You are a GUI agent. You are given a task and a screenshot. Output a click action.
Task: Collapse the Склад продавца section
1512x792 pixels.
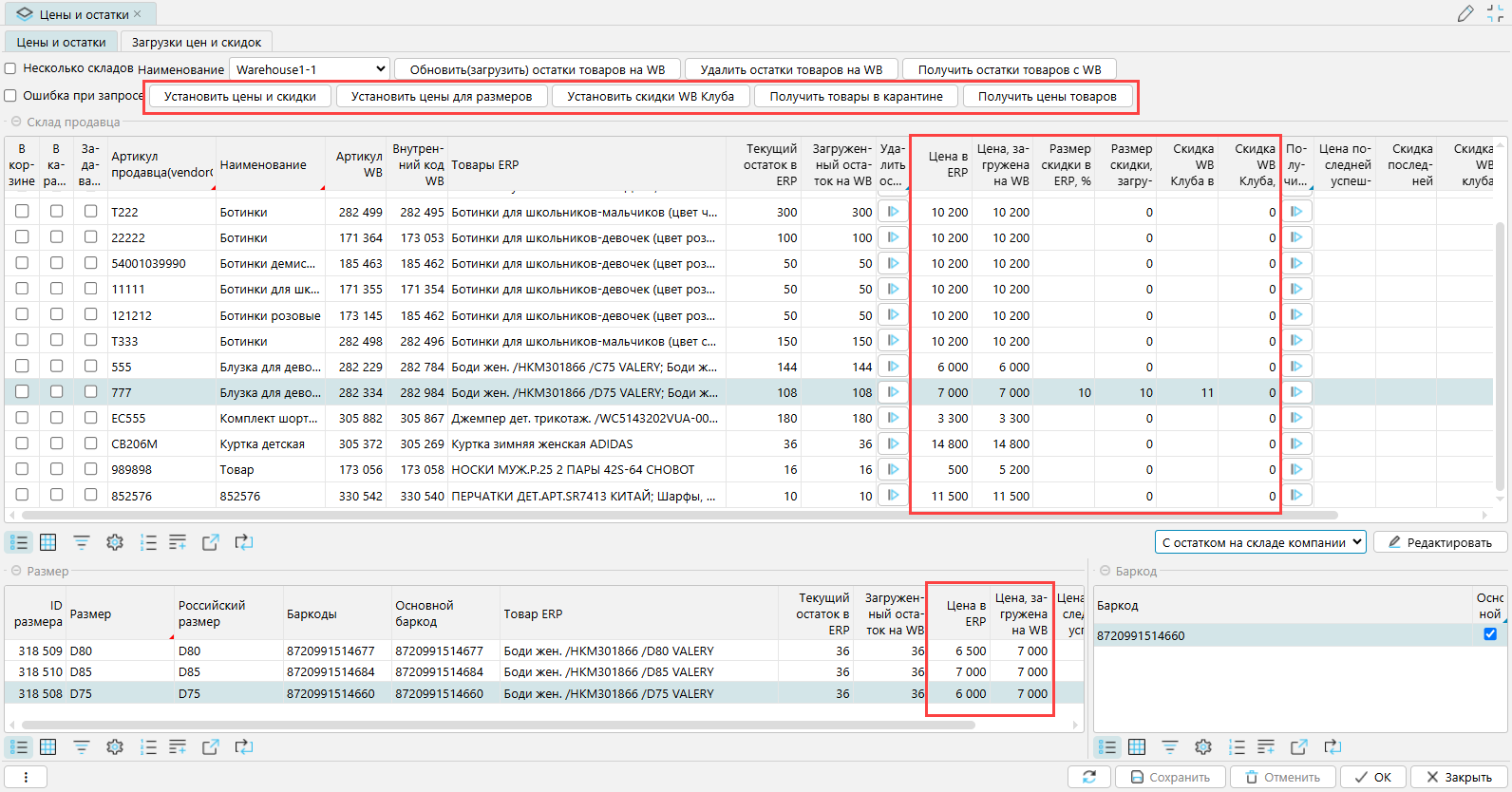(16, 122)
